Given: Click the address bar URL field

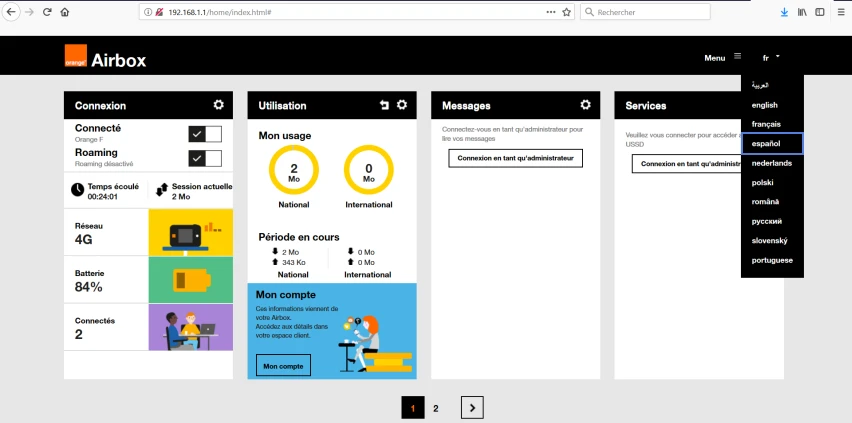Looking at the screenshot, I should pos(355,12).
